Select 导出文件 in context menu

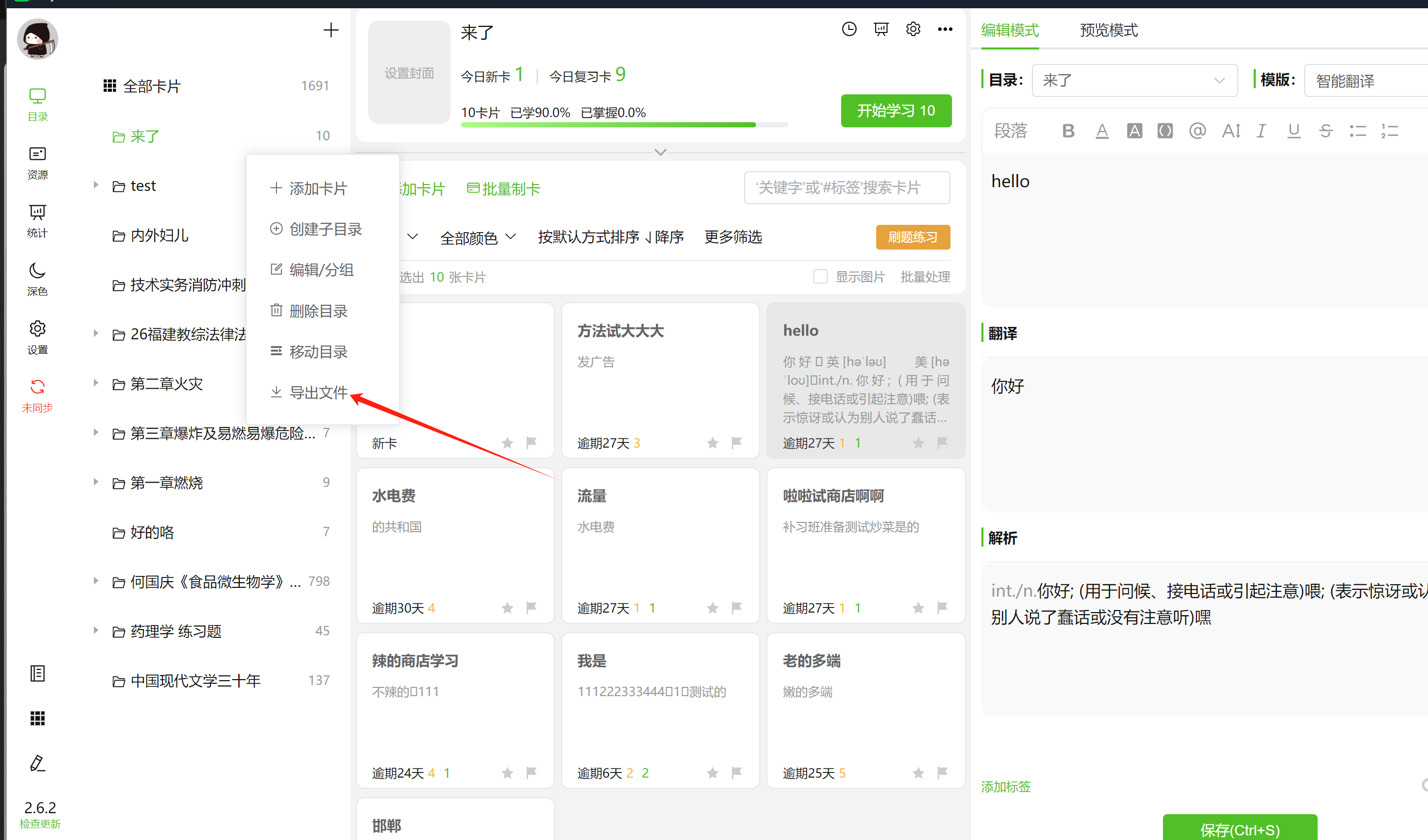tap(309, 392)
